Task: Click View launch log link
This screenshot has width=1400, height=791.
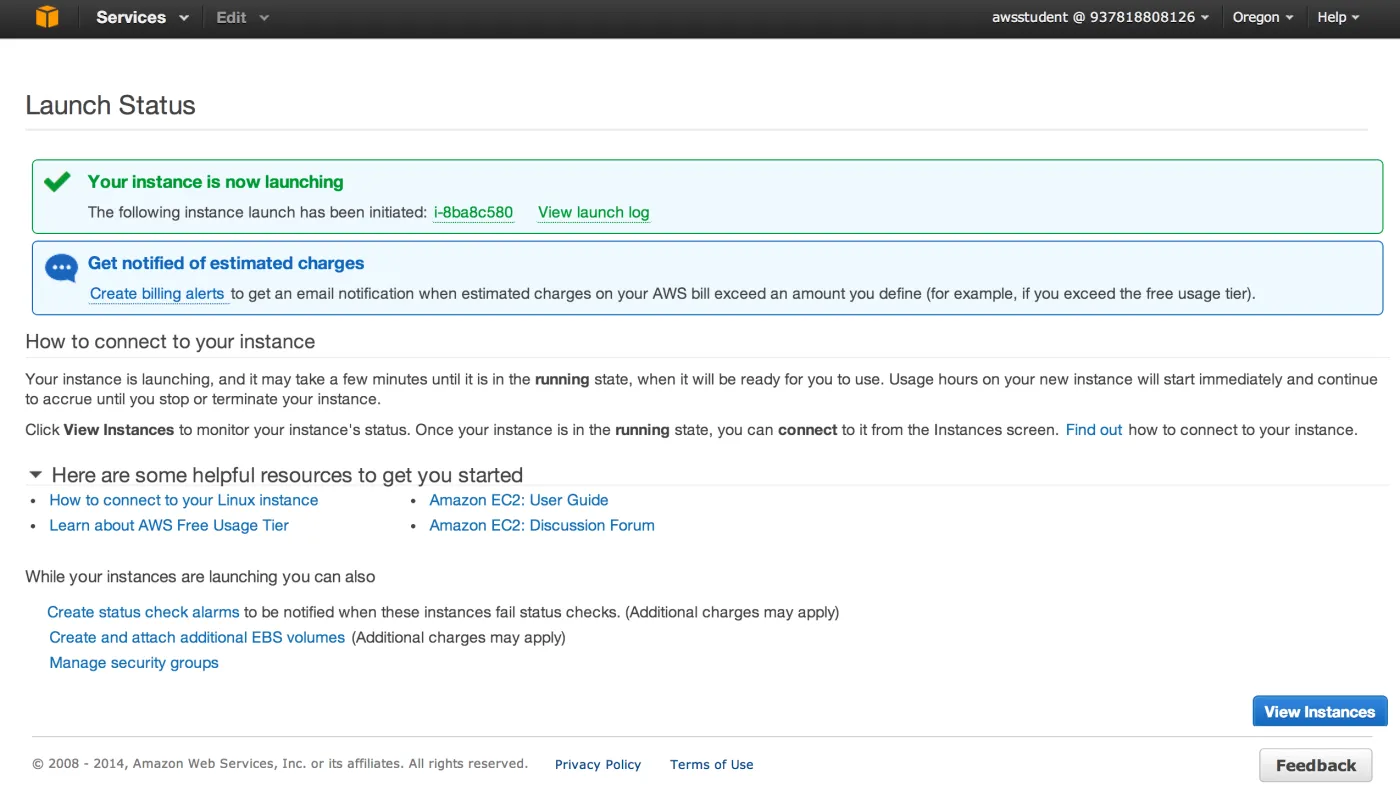Action: point(593,212)
